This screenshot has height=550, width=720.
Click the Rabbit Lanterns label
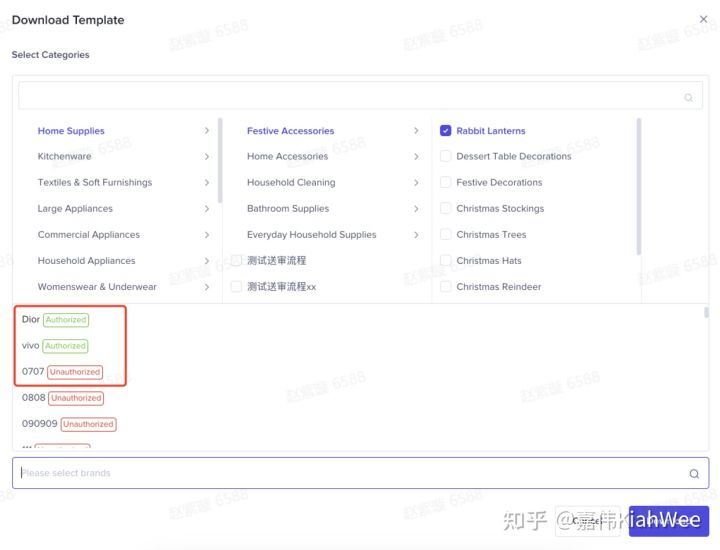tap(490, 131)
